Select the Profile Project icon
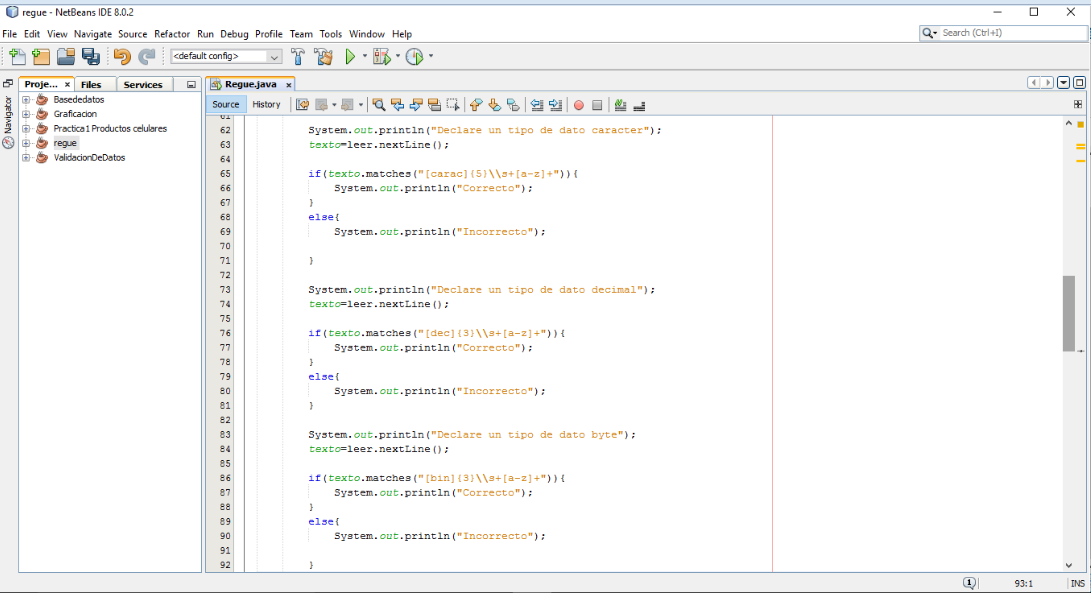Screen dimensions: 1091x593 click(414, 57)
